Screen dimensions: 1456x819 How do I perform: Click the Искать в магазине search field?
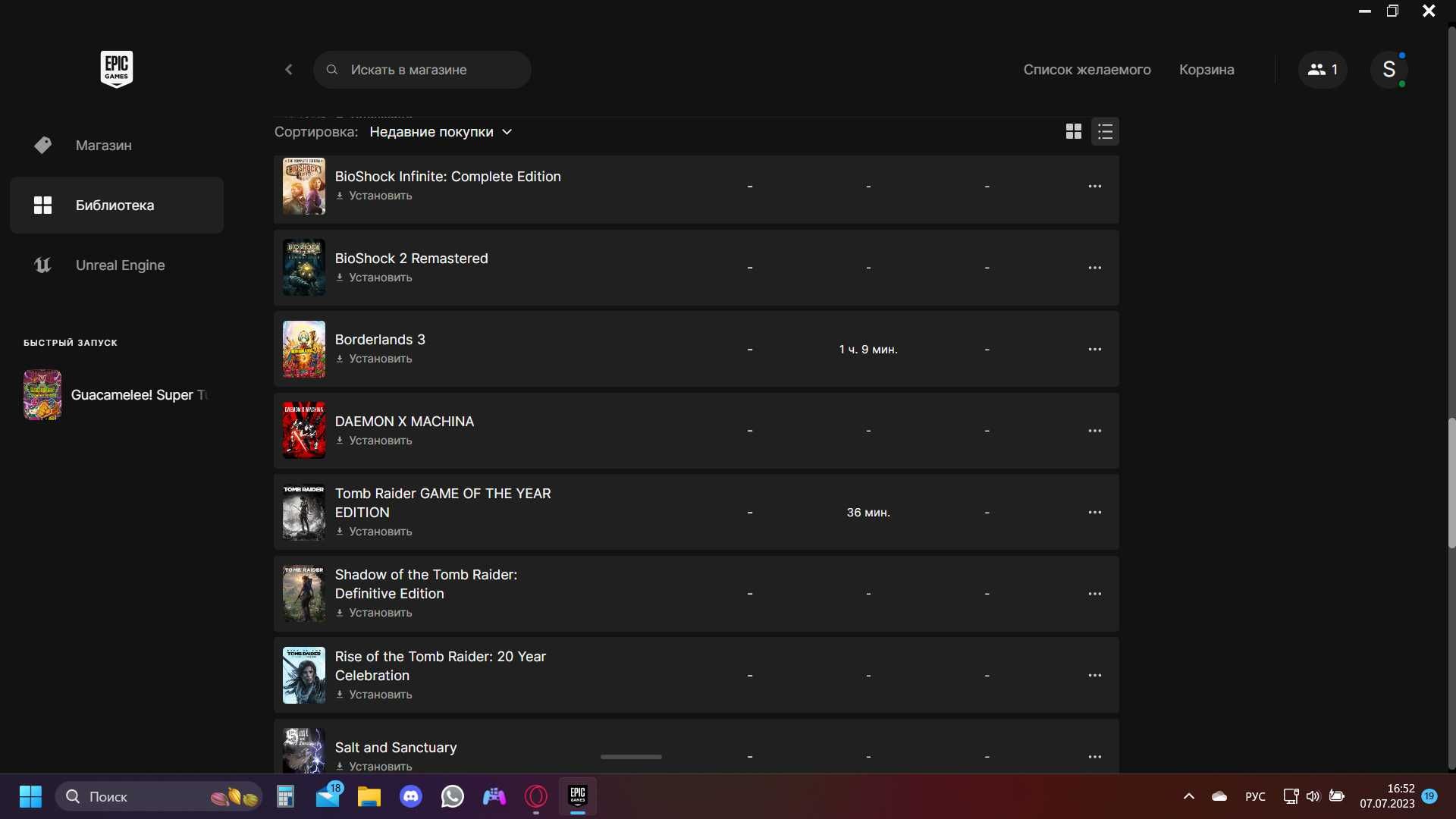(422, 70)
